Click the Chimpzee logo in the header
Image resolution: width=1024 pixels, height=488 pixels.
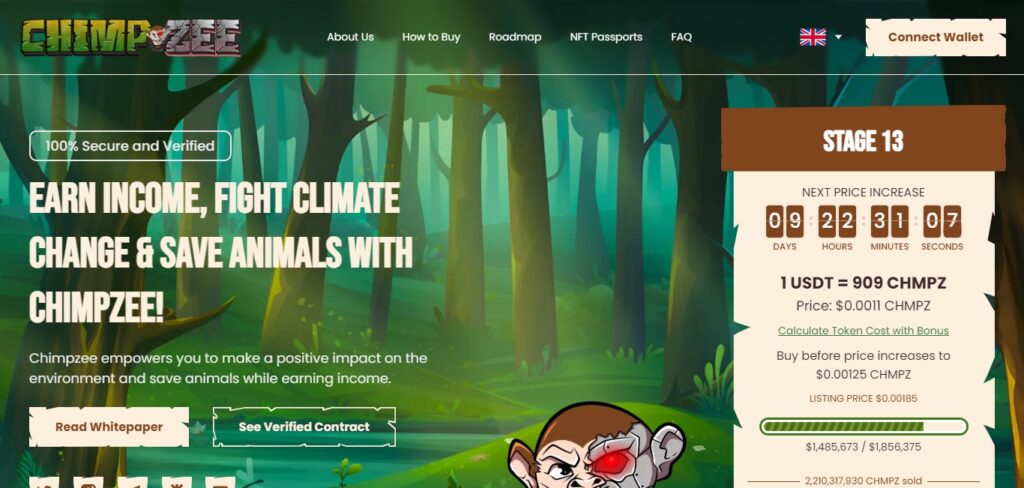pyautogui.click(x=131, y=37)
